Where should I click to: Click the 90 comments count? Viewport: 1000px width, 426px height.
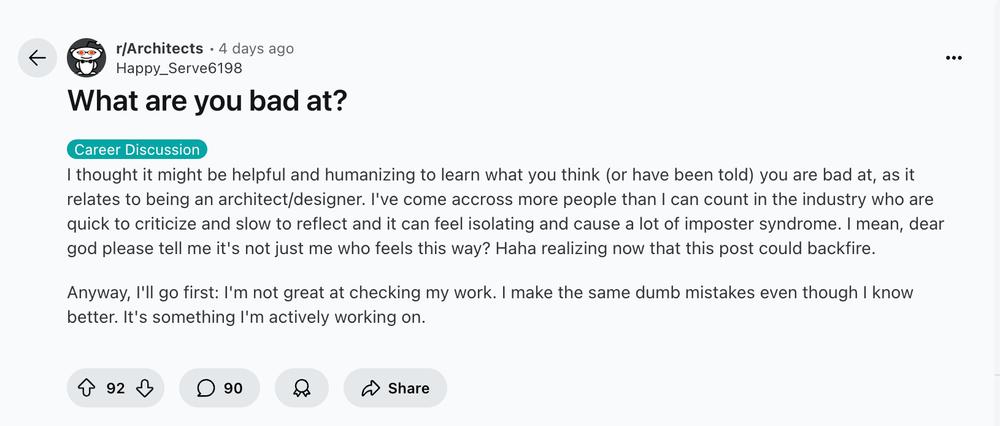coord(233,388)
